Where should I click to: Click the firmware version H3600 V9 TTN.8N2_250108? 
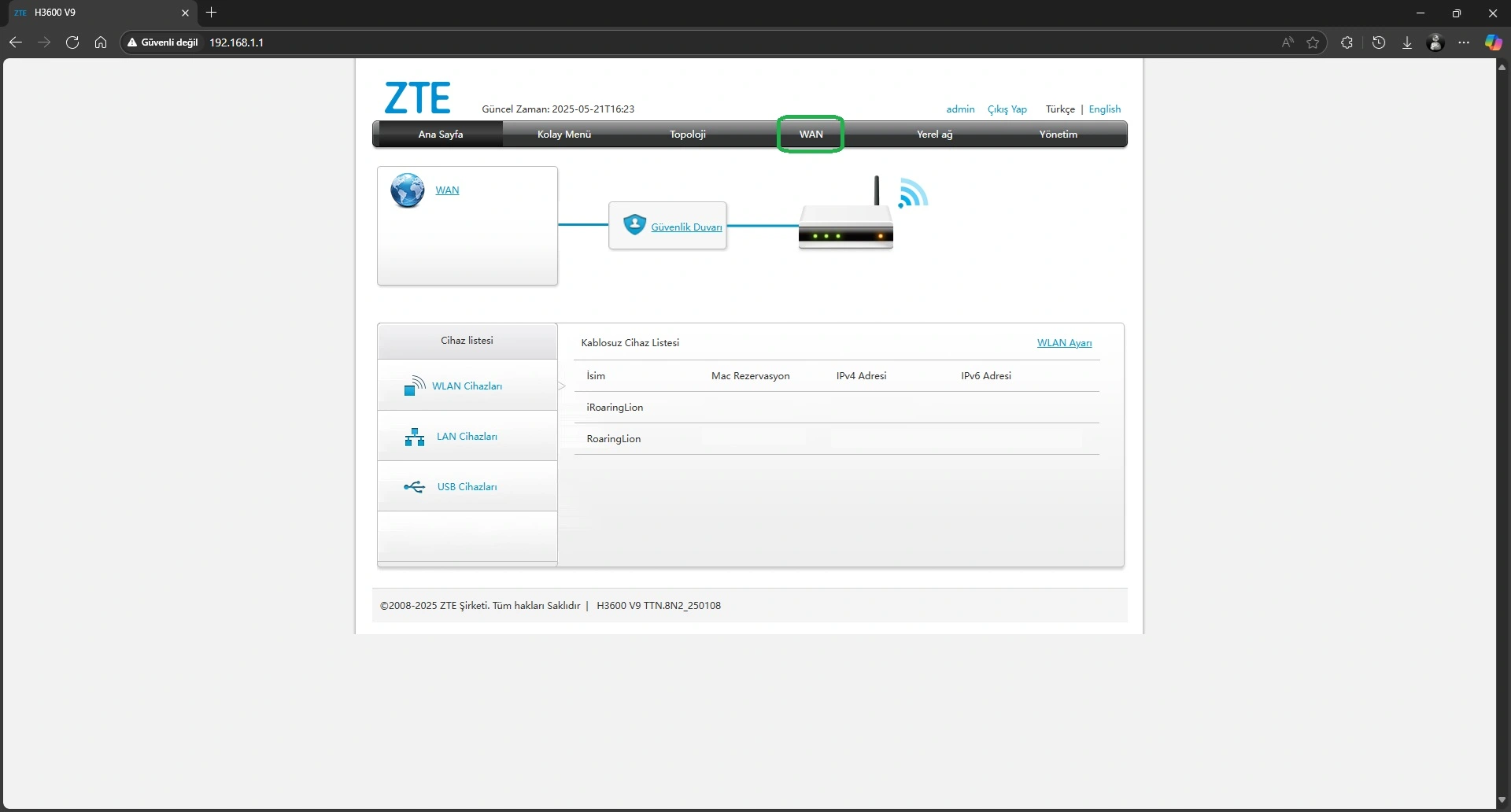click(659, 606)
